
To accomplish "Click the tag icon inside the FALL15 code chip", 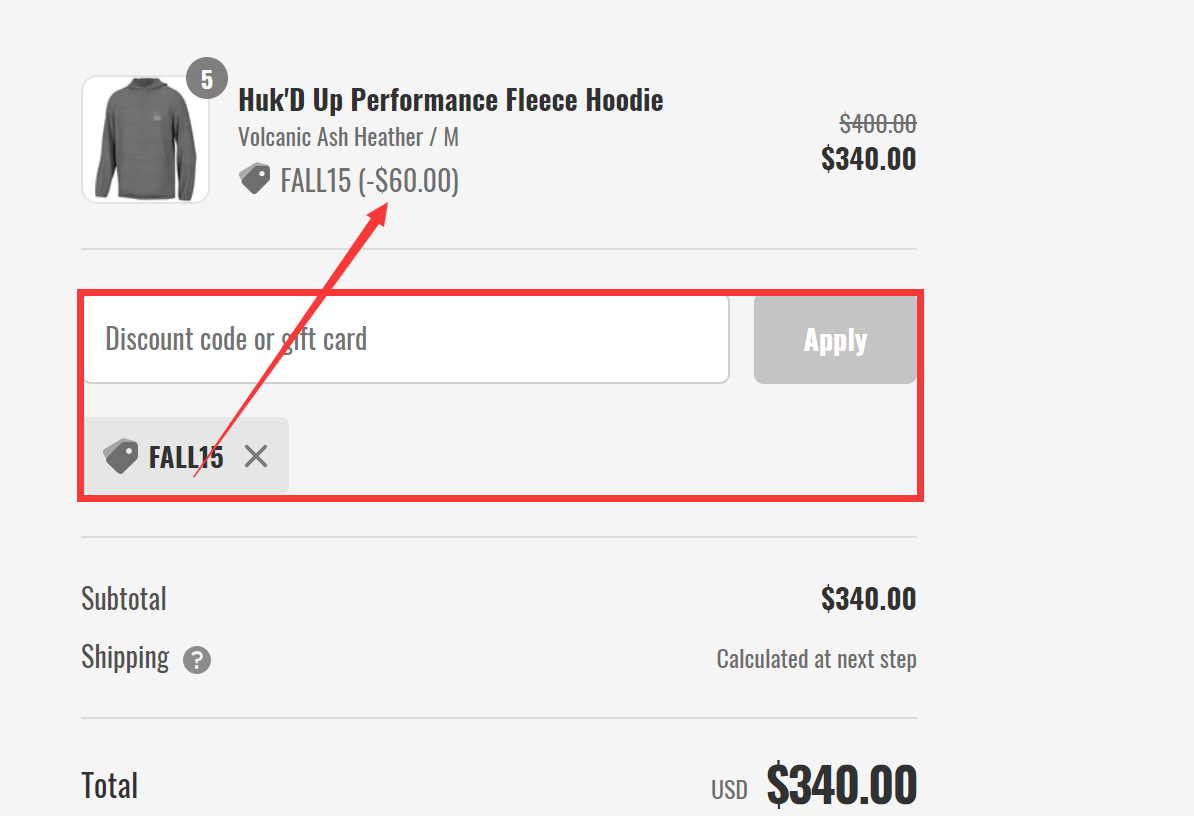I will click(121, 456).
